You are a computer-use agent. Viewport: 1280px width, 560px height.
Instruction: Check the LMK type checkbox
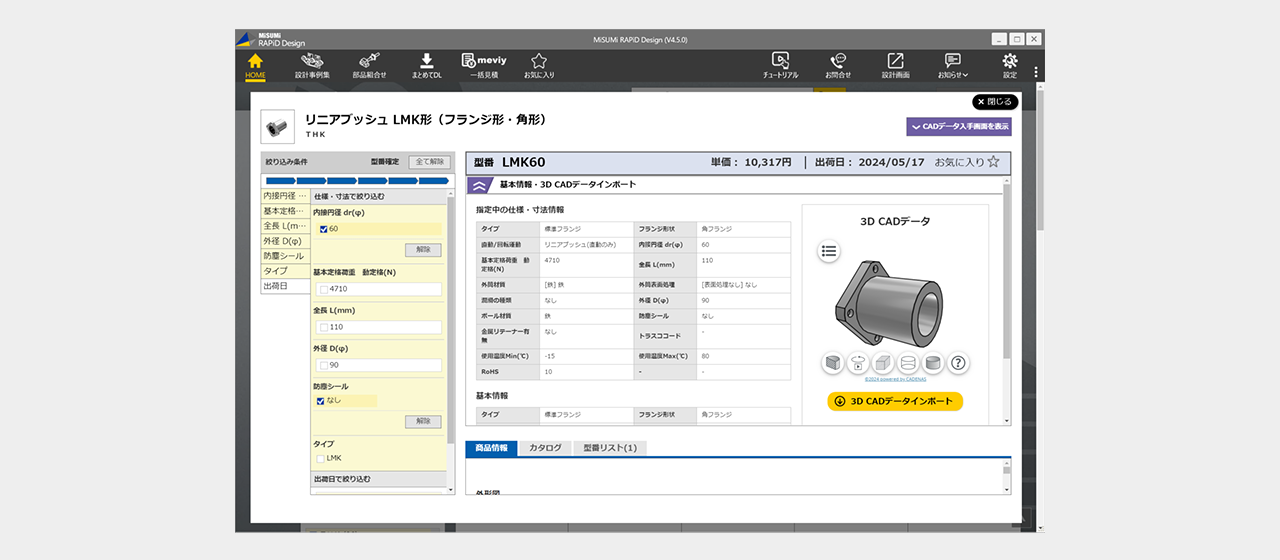click(321, 458)
